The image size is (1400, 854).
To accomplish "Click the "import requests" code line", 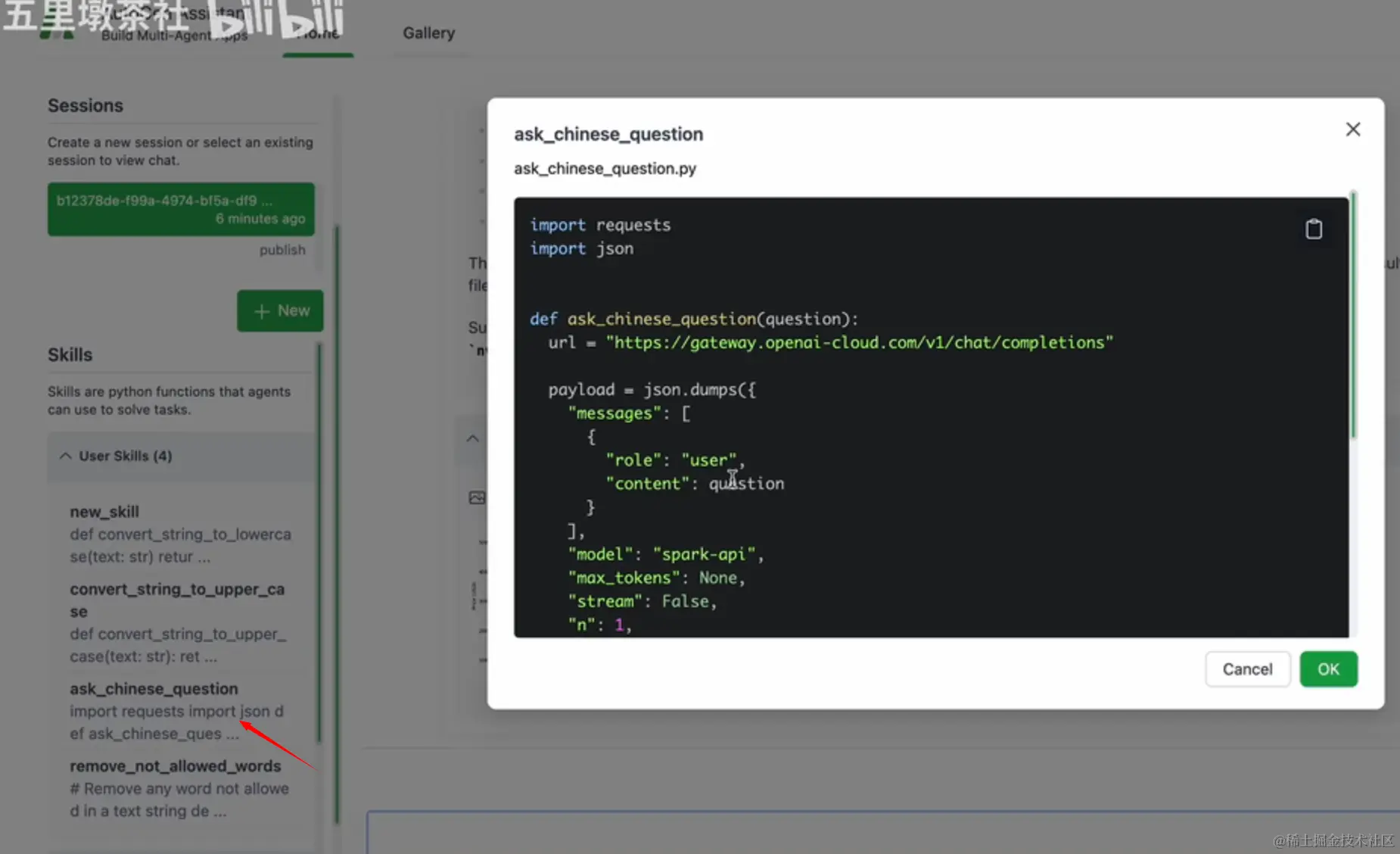I will (x=600, y=225).
